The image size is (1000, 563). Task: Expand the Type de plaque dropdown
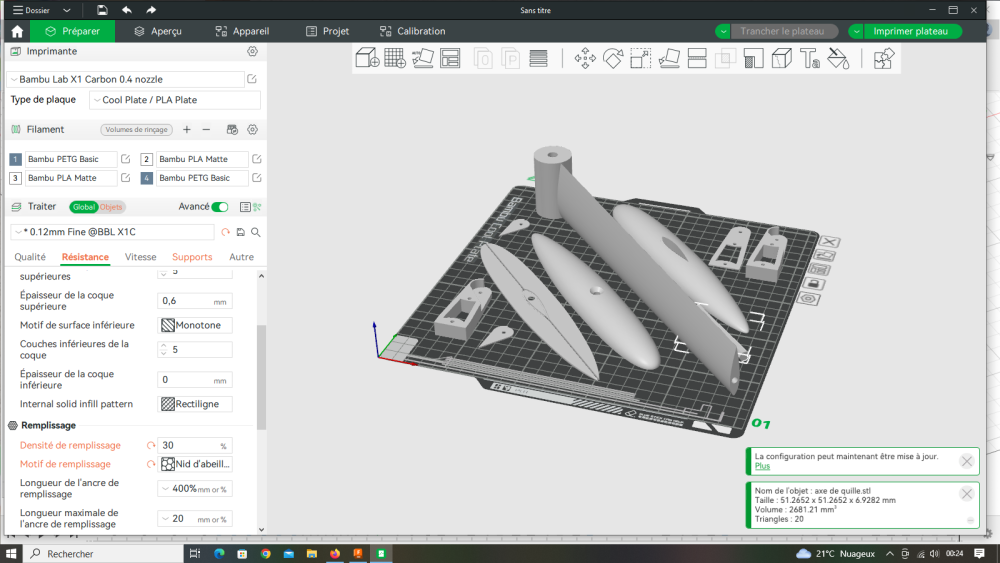[174, 100]
